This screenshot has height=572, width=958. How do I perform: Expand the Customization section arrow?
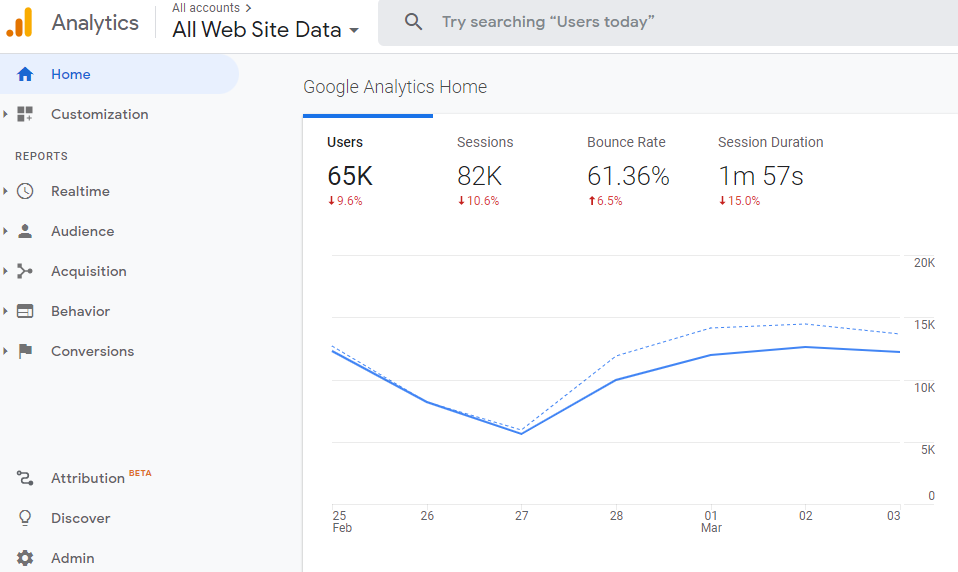(6, 114)
